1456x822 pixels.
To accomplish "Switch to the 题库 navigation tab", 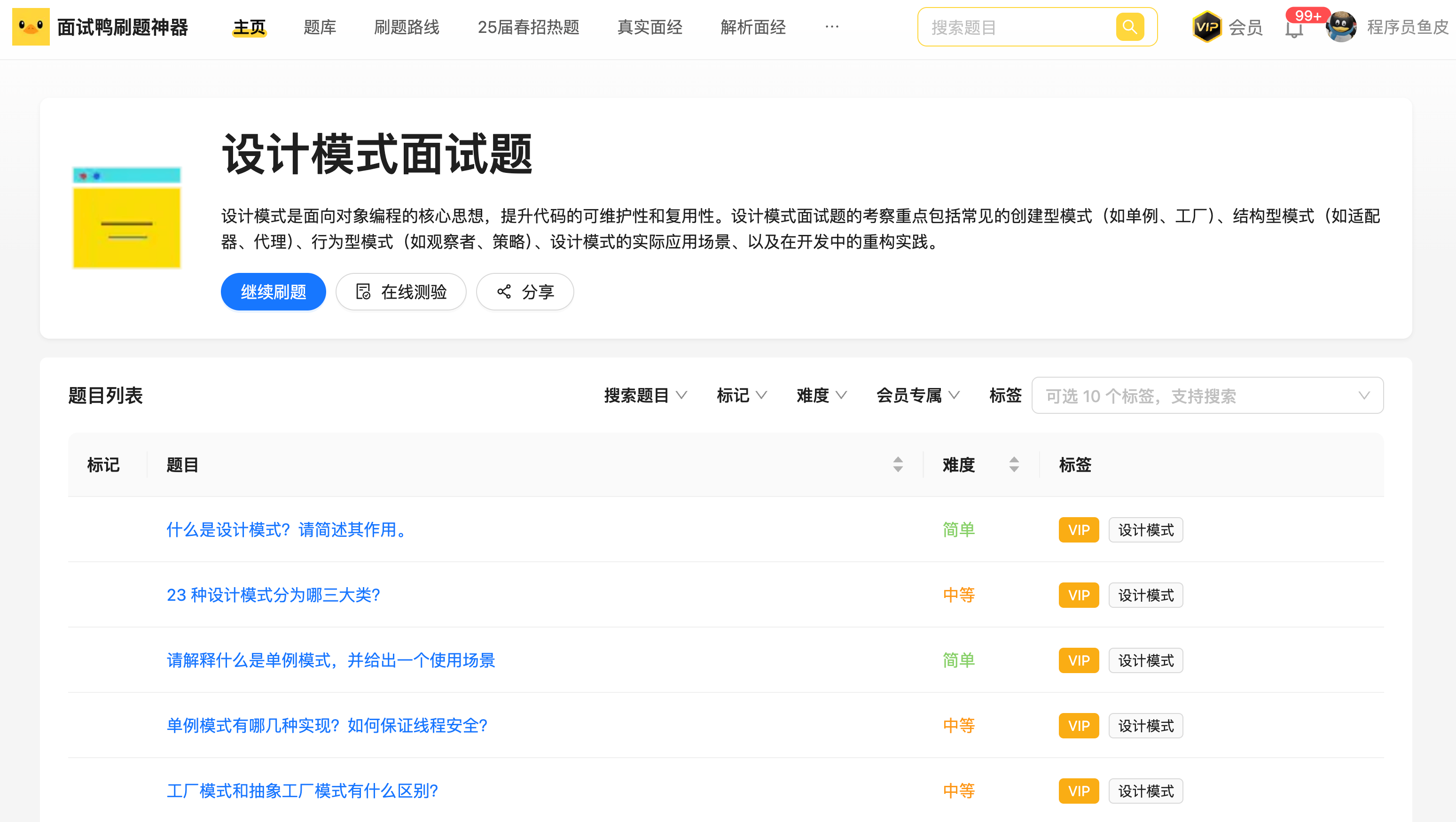I will pyautogui.click(x=320, y=27).
